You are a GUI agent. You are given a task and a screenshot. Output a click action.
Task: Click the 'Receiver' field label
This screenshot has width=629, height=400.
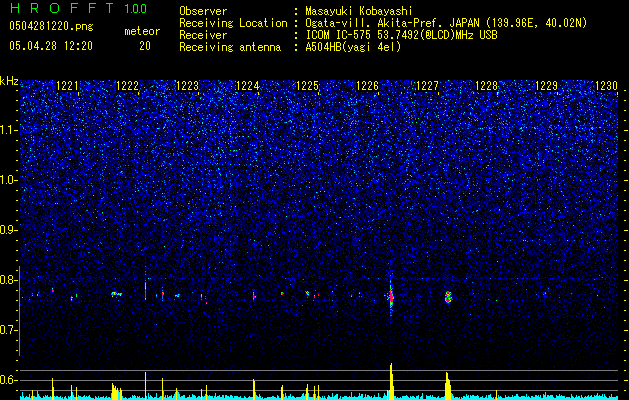click(x=203, y=35)
